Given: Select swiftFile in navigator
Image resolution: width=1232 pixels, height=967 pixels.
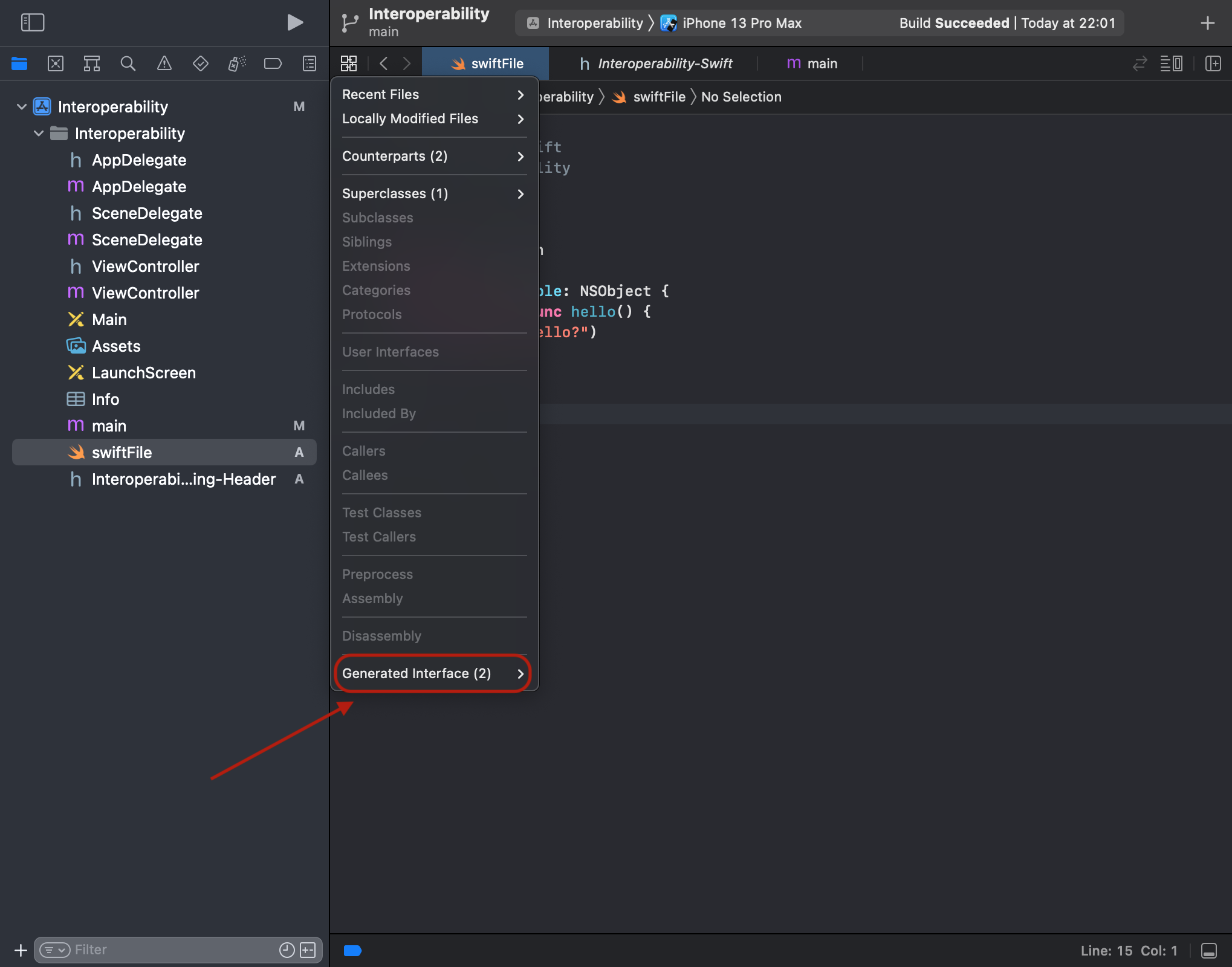Looking at the screenshot, I should pyautogui.click(x=164, y=453).
